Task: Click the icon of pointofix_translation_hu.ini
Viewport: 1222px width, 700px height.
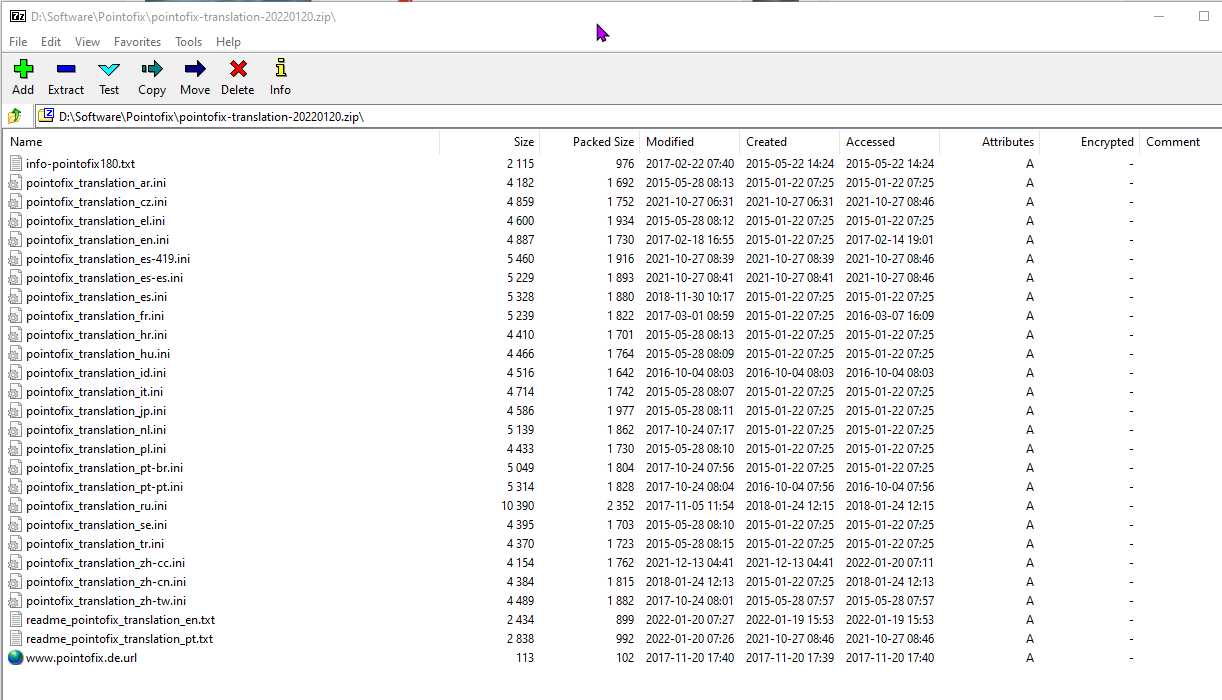Action: tap(15, 353)
